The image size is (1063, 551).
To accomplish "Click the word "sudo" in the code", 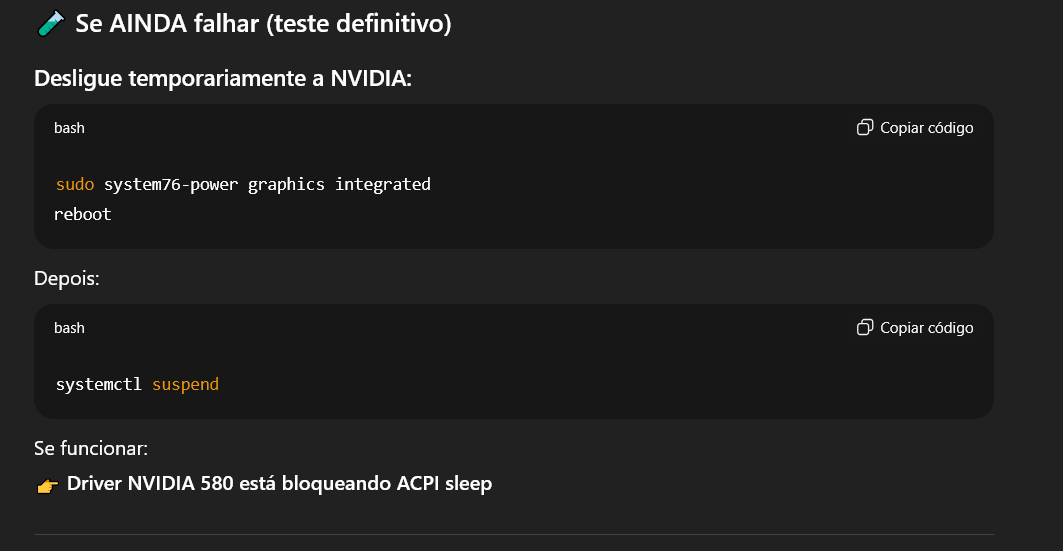I will (x=75, y=184).
